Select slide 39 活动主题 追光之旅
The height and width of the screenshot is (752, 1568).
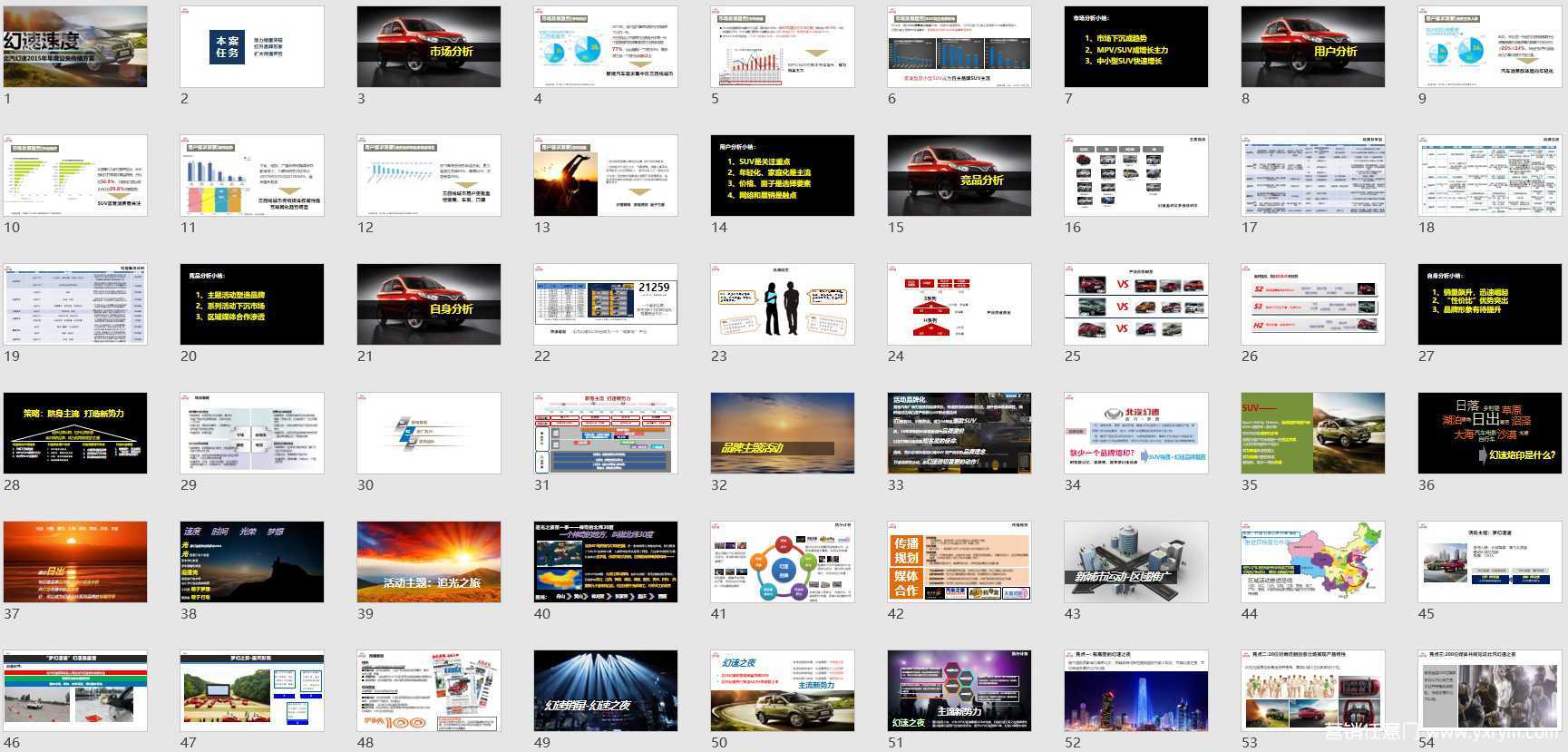point(429,562)
